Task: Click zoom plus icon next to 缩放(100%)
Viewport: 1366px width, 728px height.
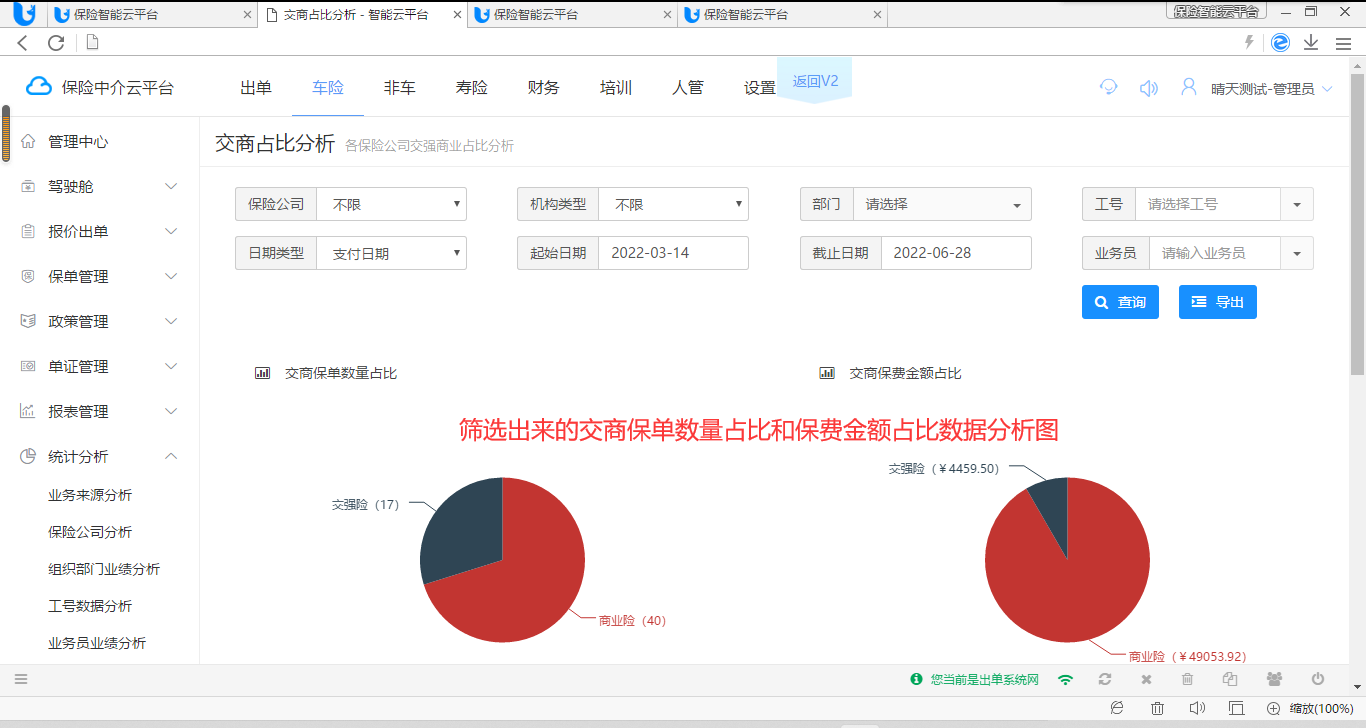Action: pyautogui.click(x=1273, y=708)
